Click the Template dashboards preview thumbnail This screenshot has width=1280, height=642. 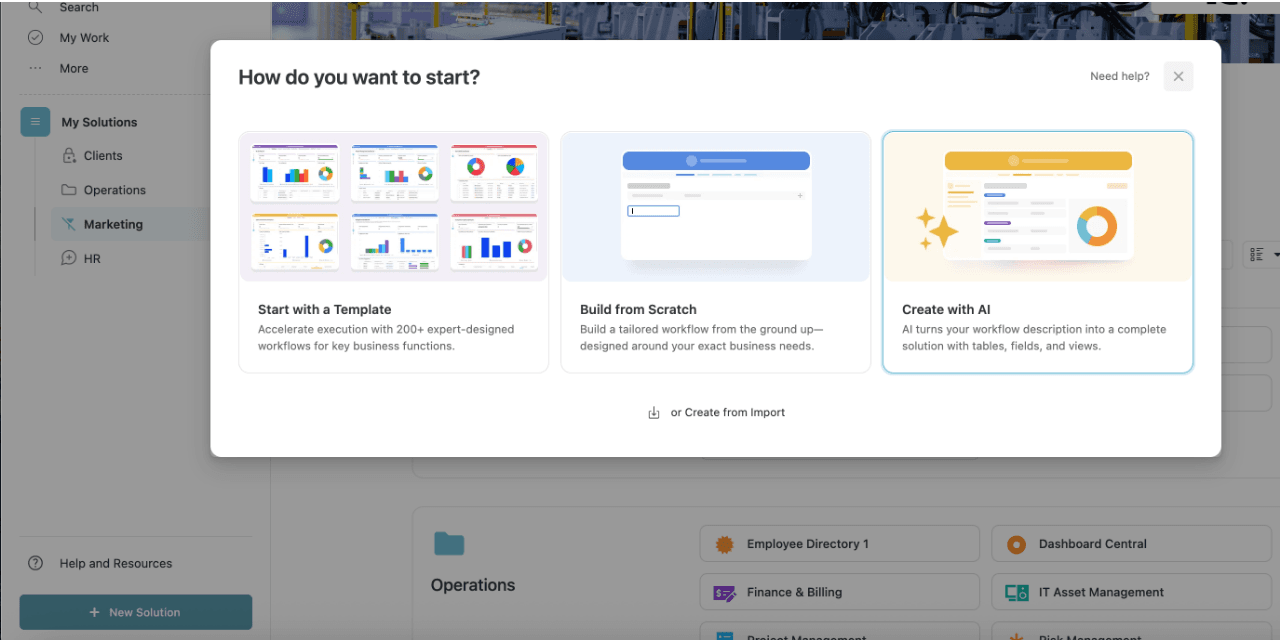coord(394,207)
